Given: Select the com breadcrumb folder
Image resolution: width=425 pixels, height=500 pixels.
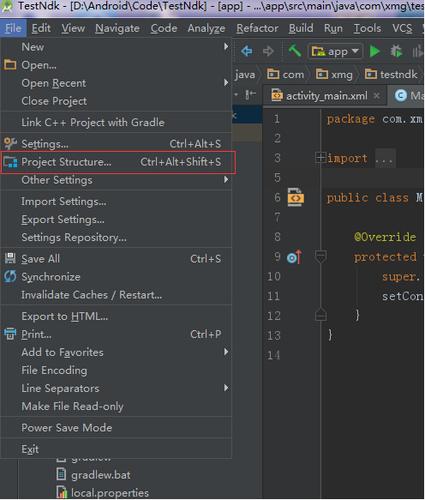Looking at the screenshot, I should [x=286, y=74].
